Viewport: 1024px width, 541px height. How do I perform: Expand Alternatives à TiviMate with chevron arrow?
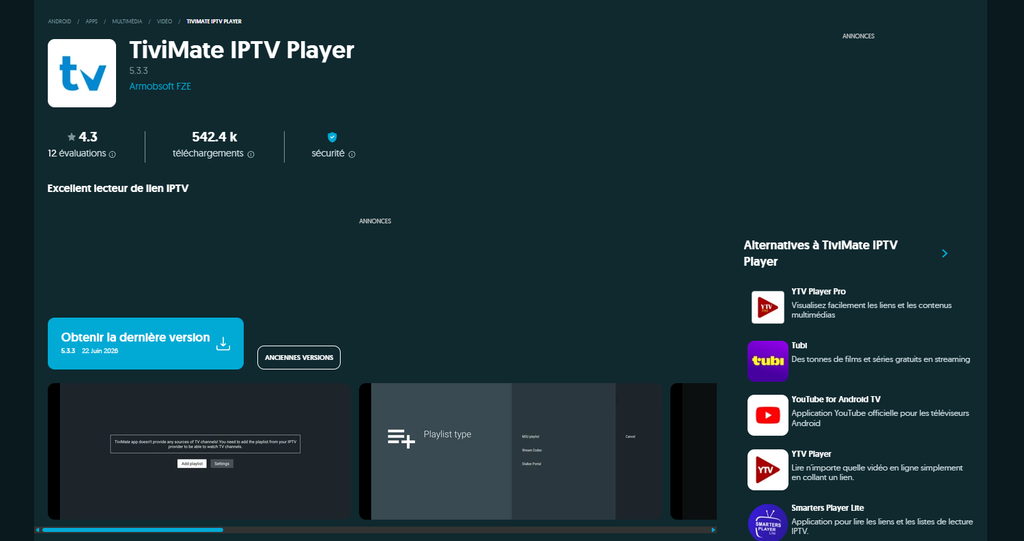coord(944,254)
